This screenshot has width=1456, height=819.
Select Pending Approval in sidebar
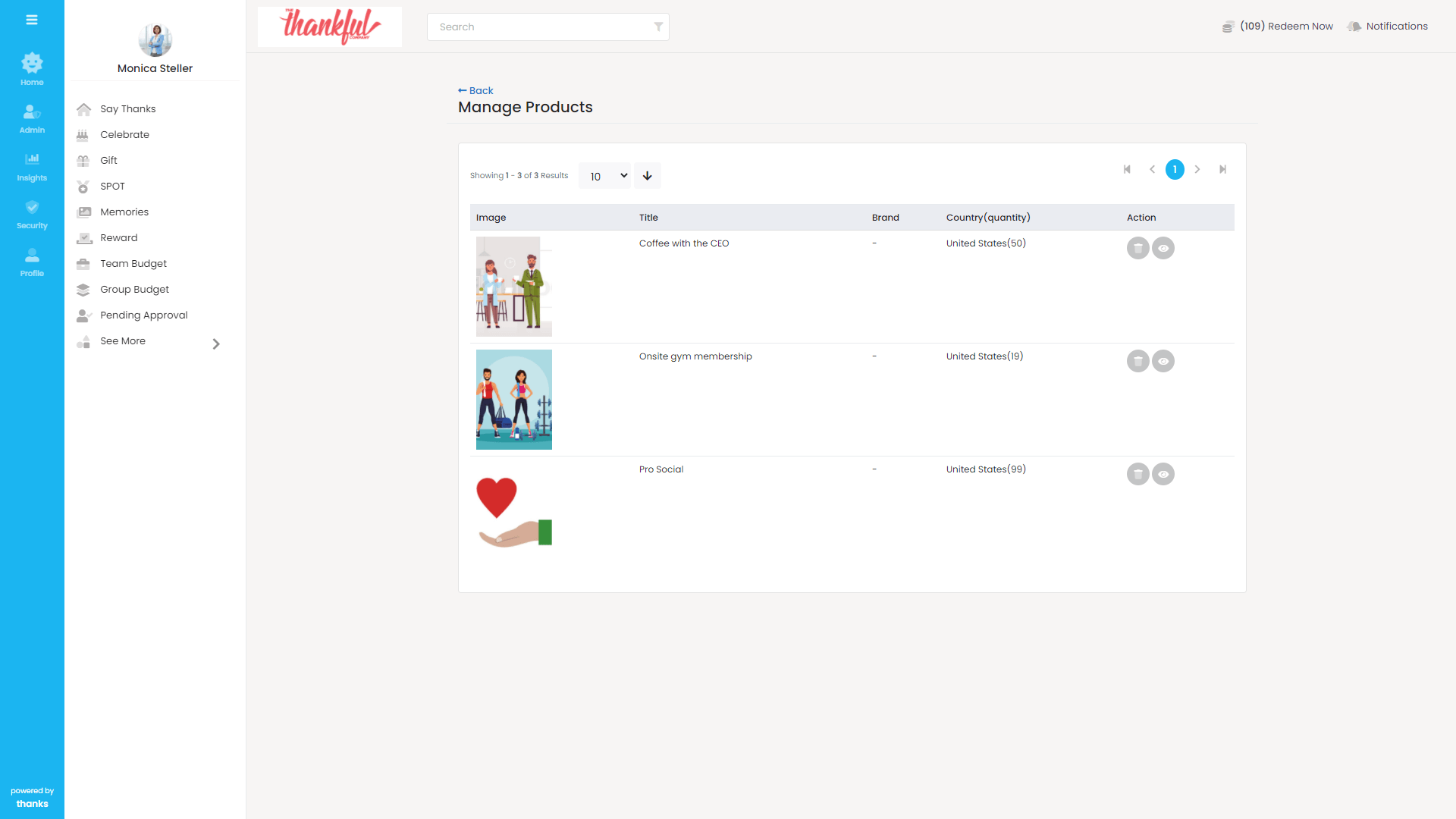143,315
